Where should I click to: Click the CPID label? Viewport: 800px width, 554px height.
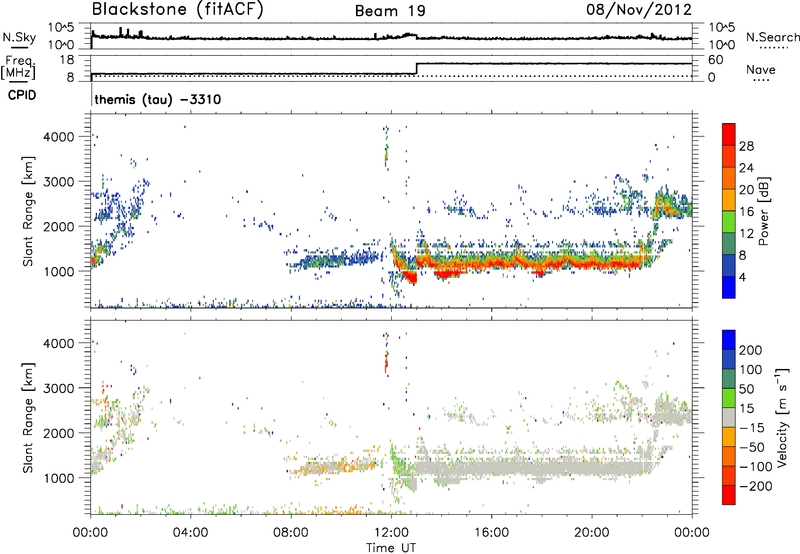tap(22, 95)
